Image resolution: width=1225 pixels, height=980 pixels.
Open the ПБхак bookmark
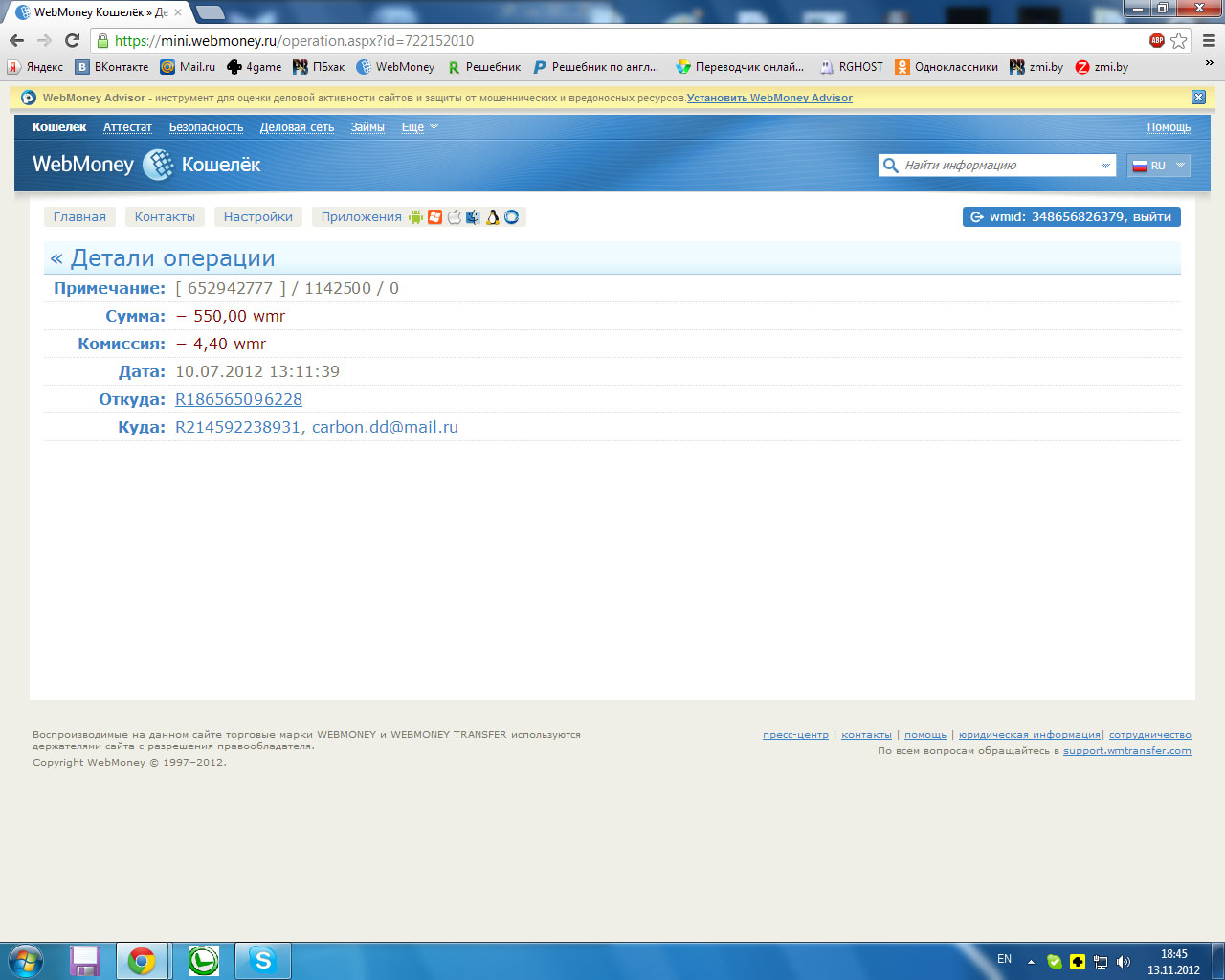(319, 67)
